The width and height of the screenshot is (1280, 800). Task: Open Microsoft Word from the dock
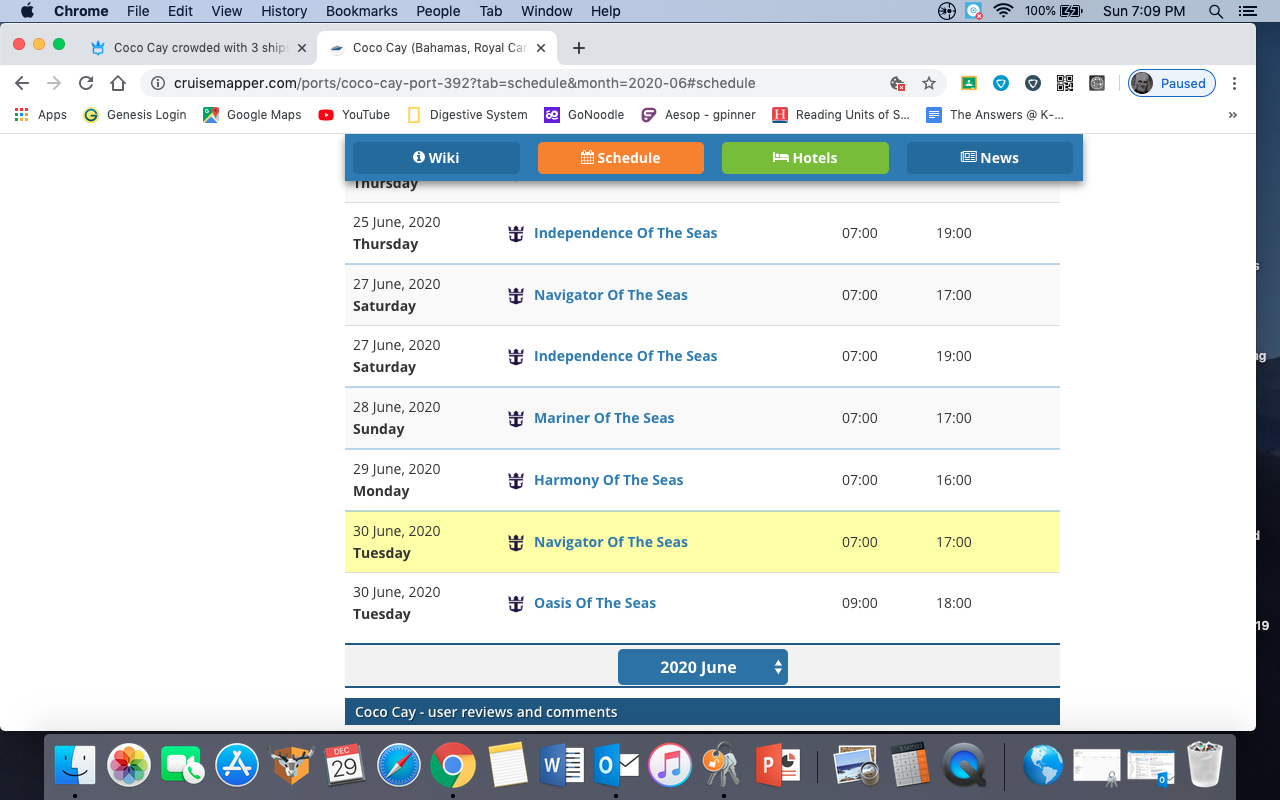(561, 767)
